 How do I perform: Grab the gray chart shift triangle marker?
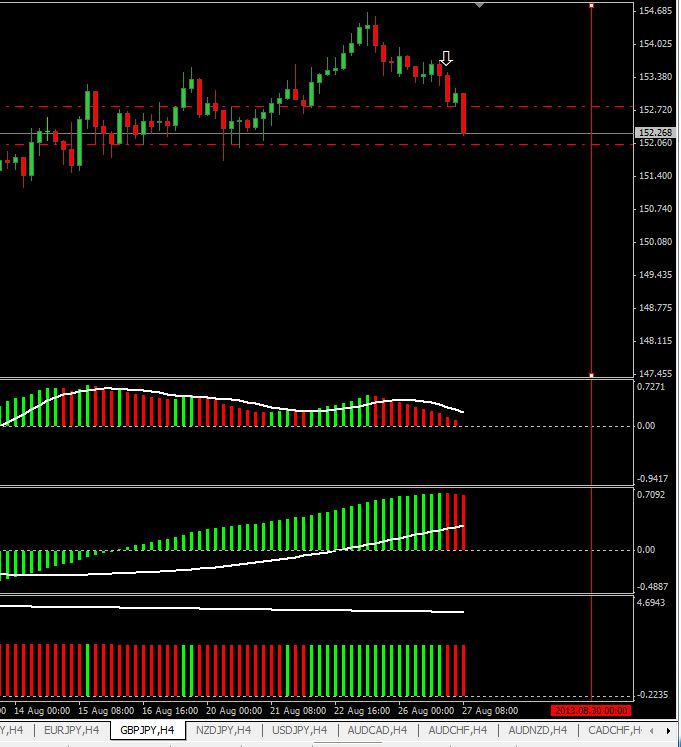pyautogui.click(x=479, y=5)
